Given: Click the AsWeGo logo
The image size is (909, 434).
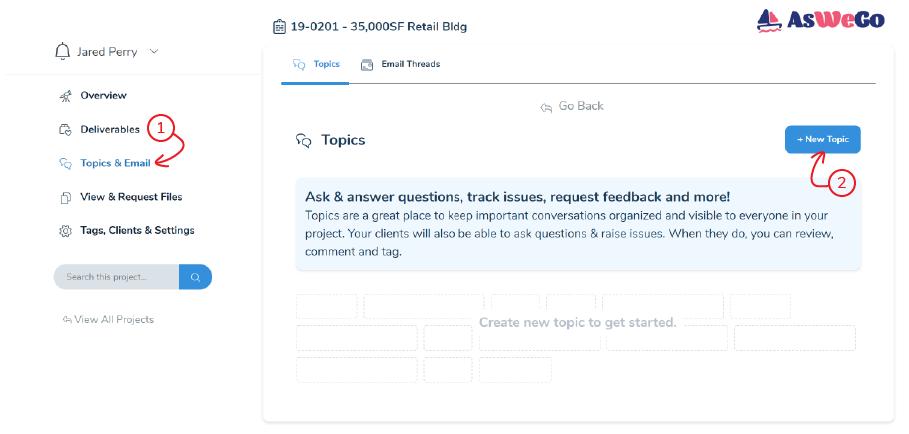Looking at the screenshot, I should (821, 21).
